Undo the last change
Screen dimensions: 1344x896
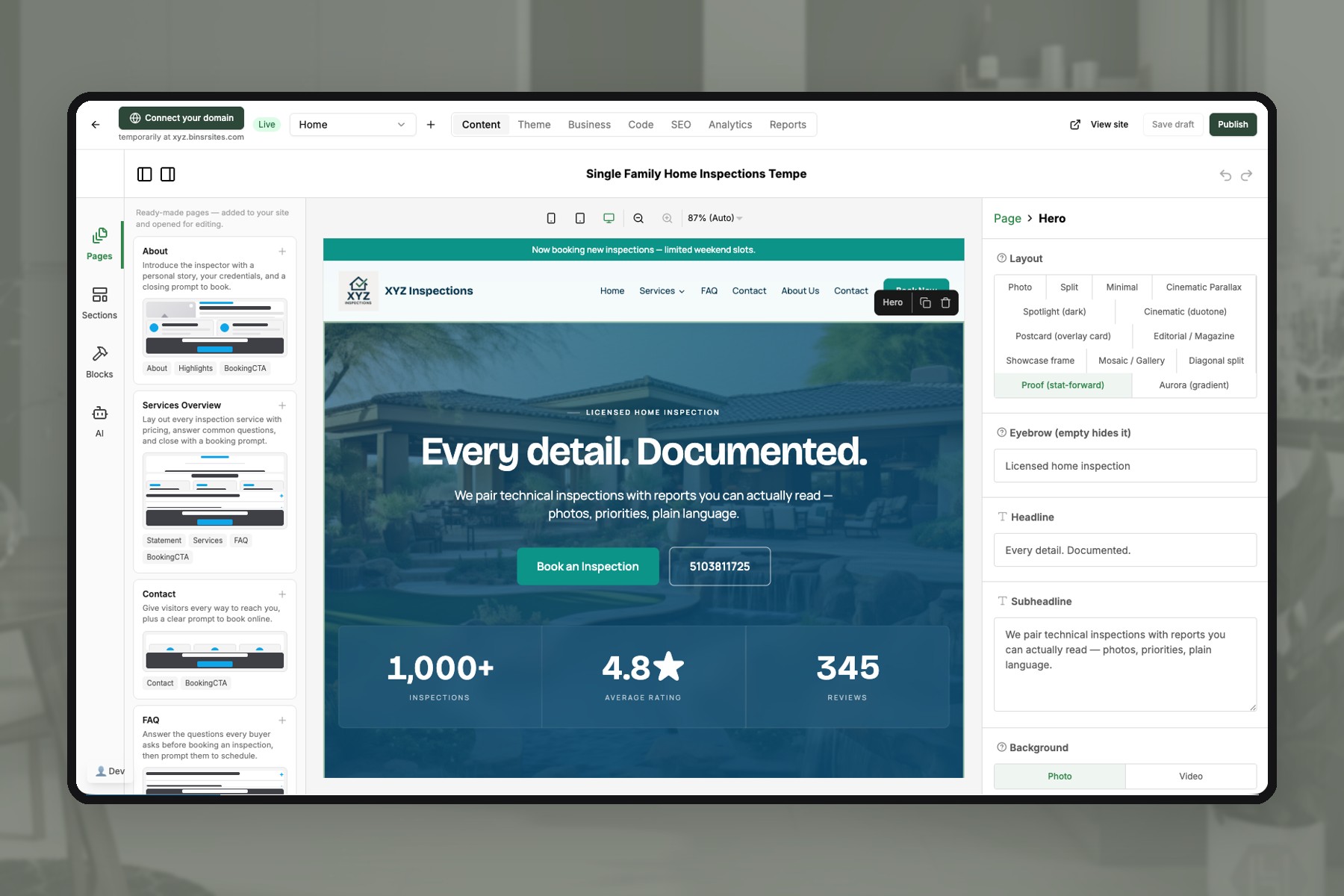click(1225, 175)
